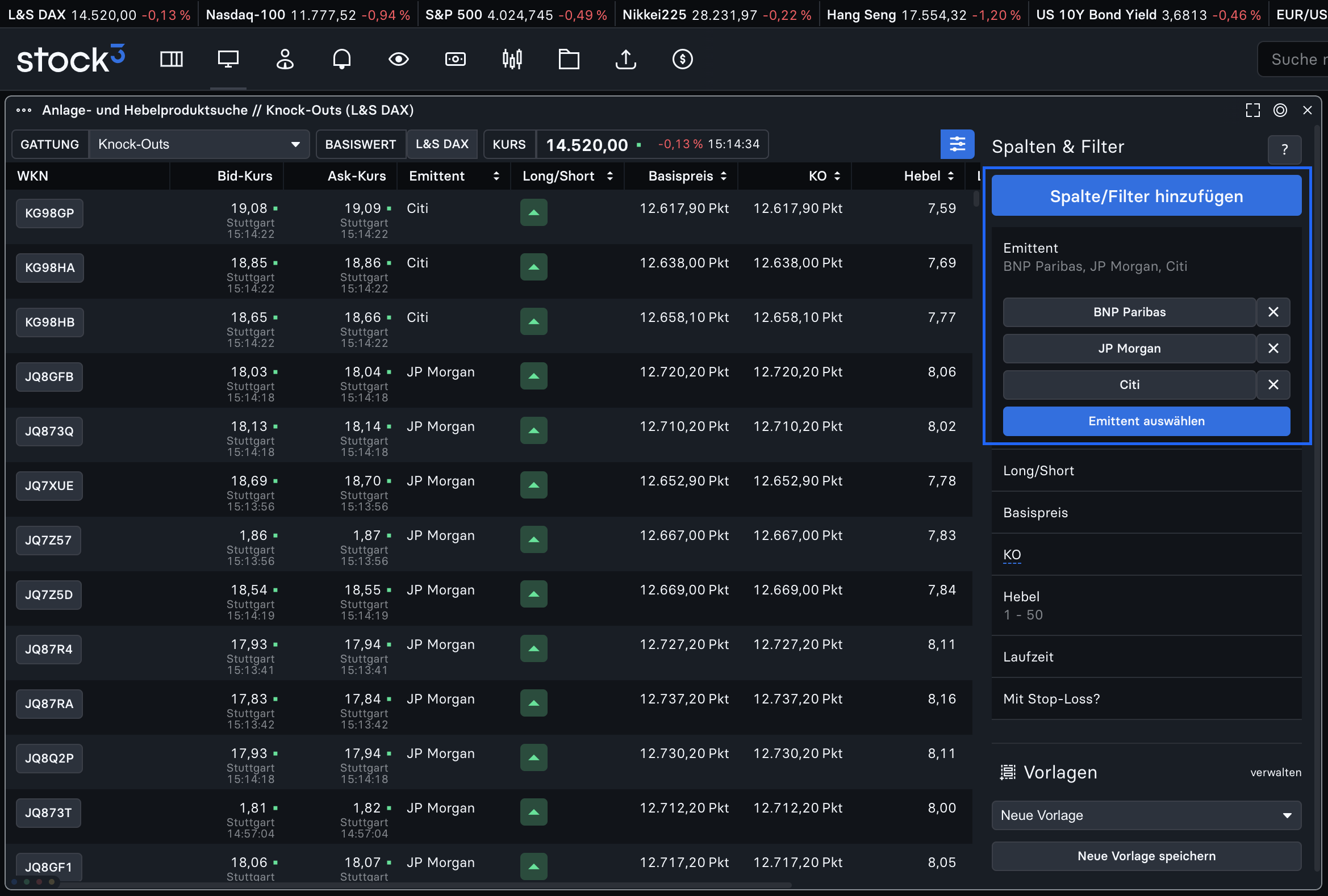Screen dimensions: 1328x896
Task: Click Neue Vorlage speichern button
Action: click(1146, 856)
